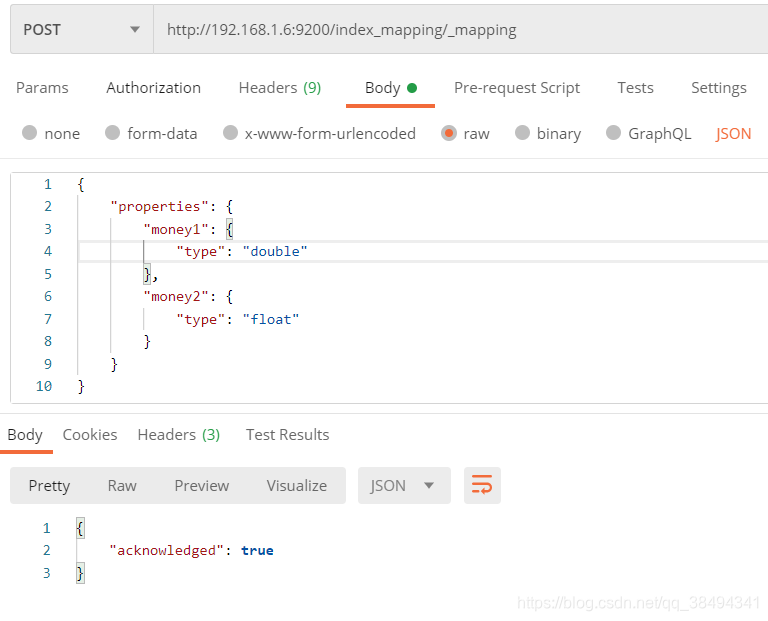Image resolution: width=768 pixels, height=621 pixels.
Task: Open the POST method dropdown
Action: tap(81, 30)
